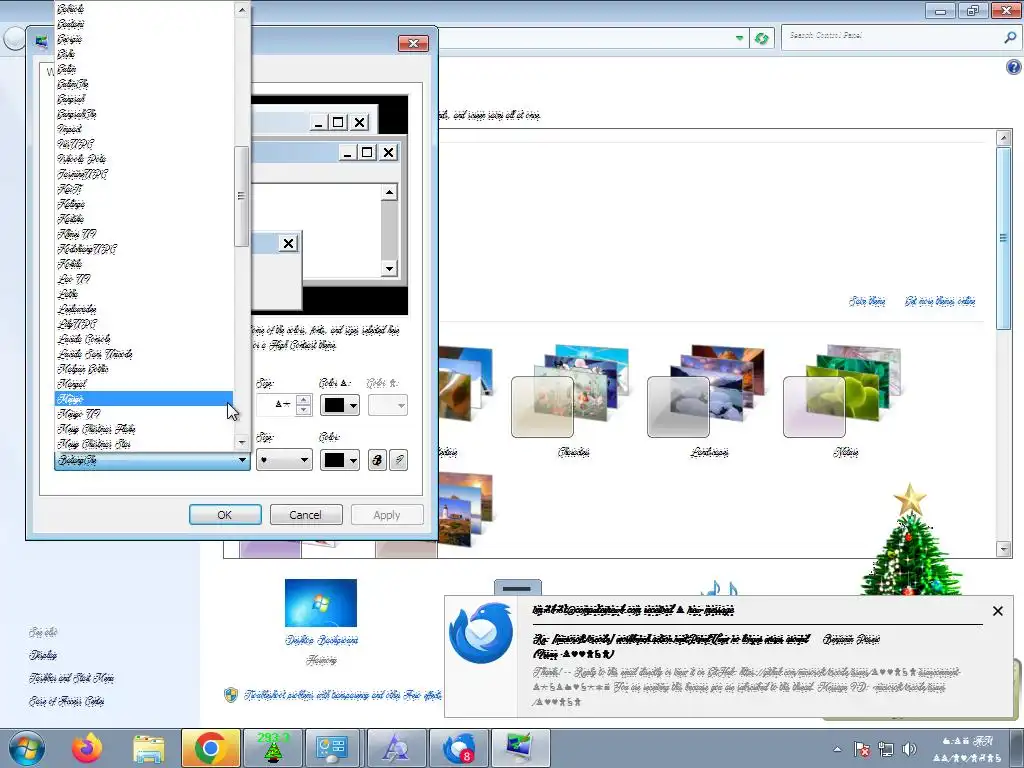This screenshot has width=1024, height=768.
Task: Select Leelawadee font entry
Action: [x=144, y=309]
